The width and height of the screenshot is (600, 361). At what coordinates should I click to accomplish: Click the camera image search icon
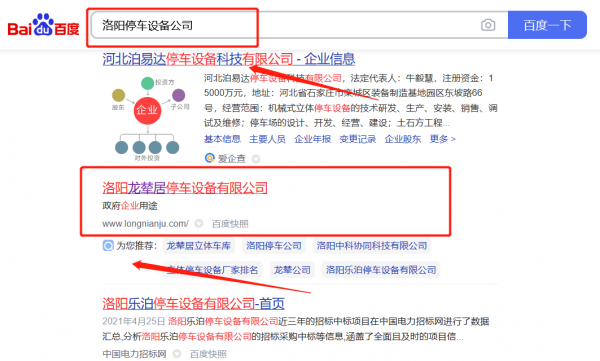click(488, 25)
